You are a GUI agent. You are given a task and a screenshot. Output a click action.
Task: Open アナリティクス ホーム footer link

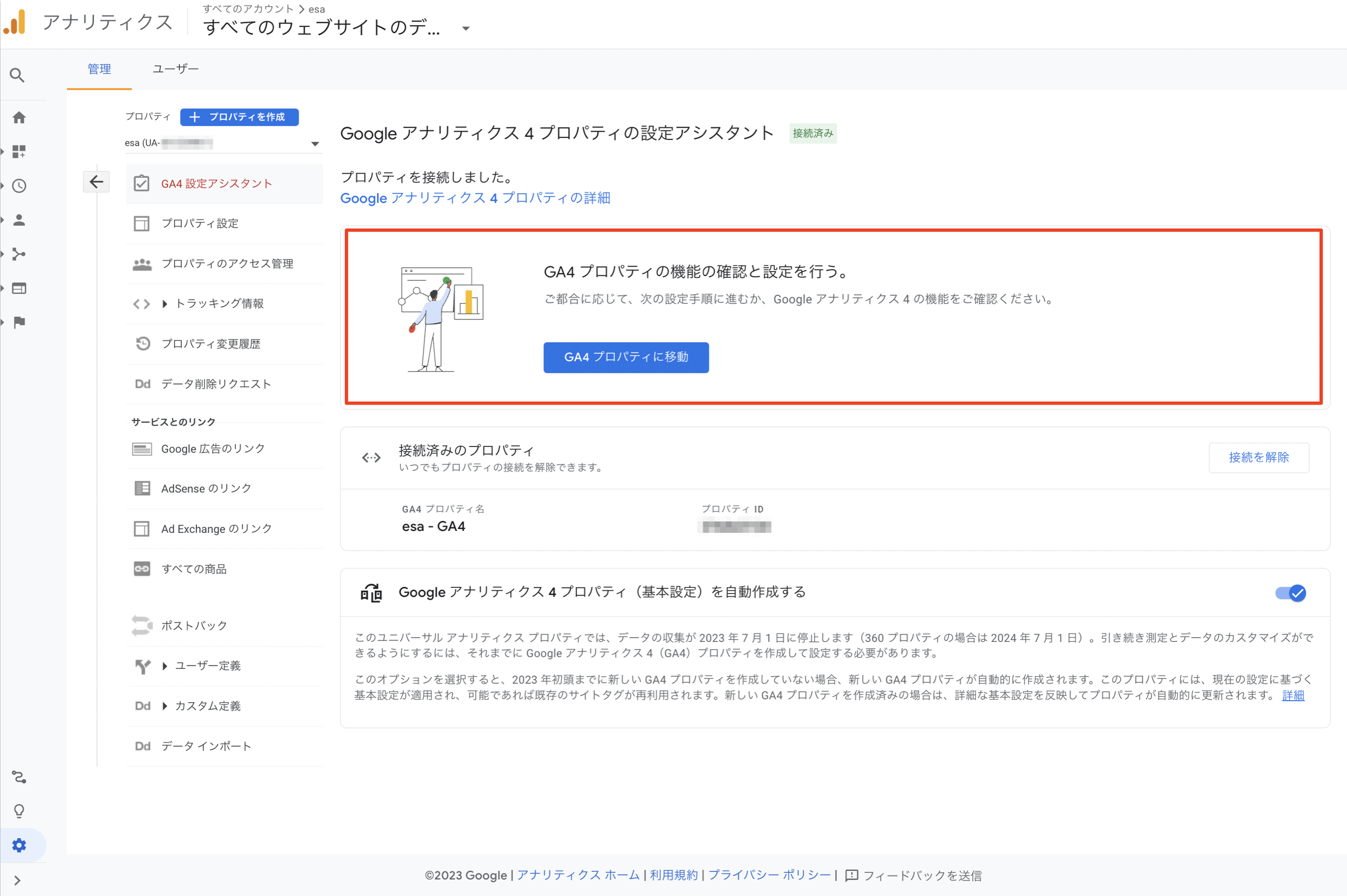click(x=578, y=875)
